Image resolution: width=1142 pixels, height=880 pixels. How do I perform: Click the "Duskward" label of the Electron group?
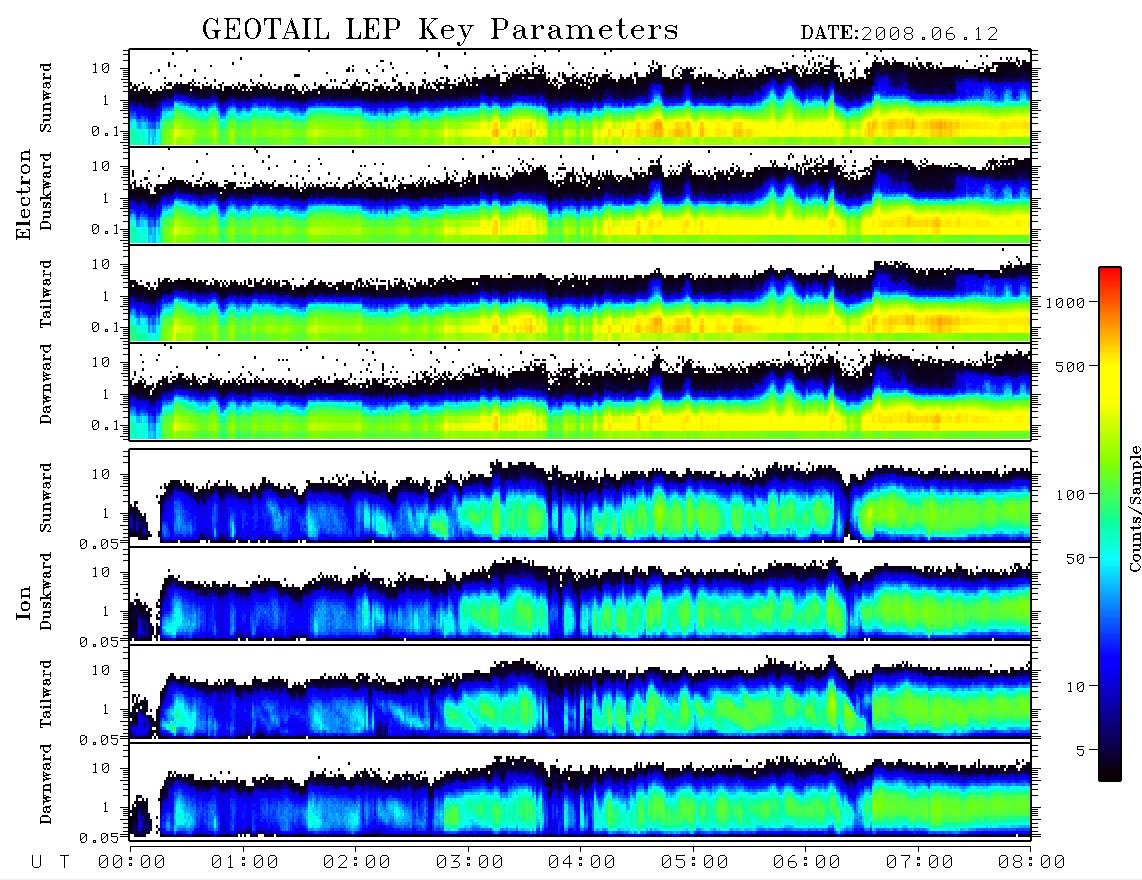(x=46, y=191)
